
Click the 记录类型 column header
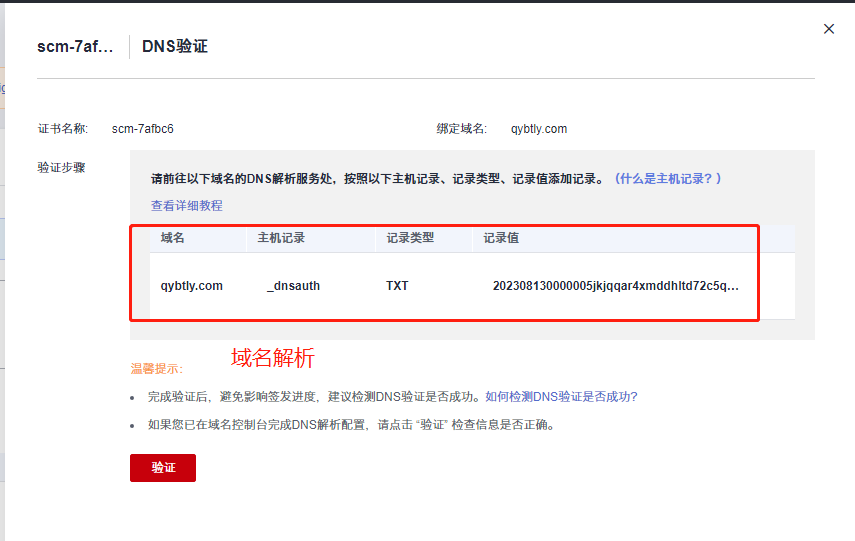410,238
